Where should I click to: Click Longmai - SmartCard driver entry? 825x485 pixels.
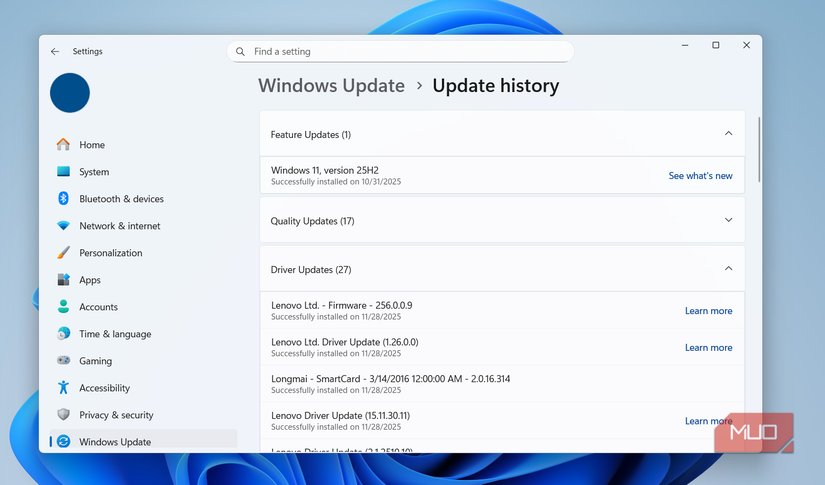502,384
